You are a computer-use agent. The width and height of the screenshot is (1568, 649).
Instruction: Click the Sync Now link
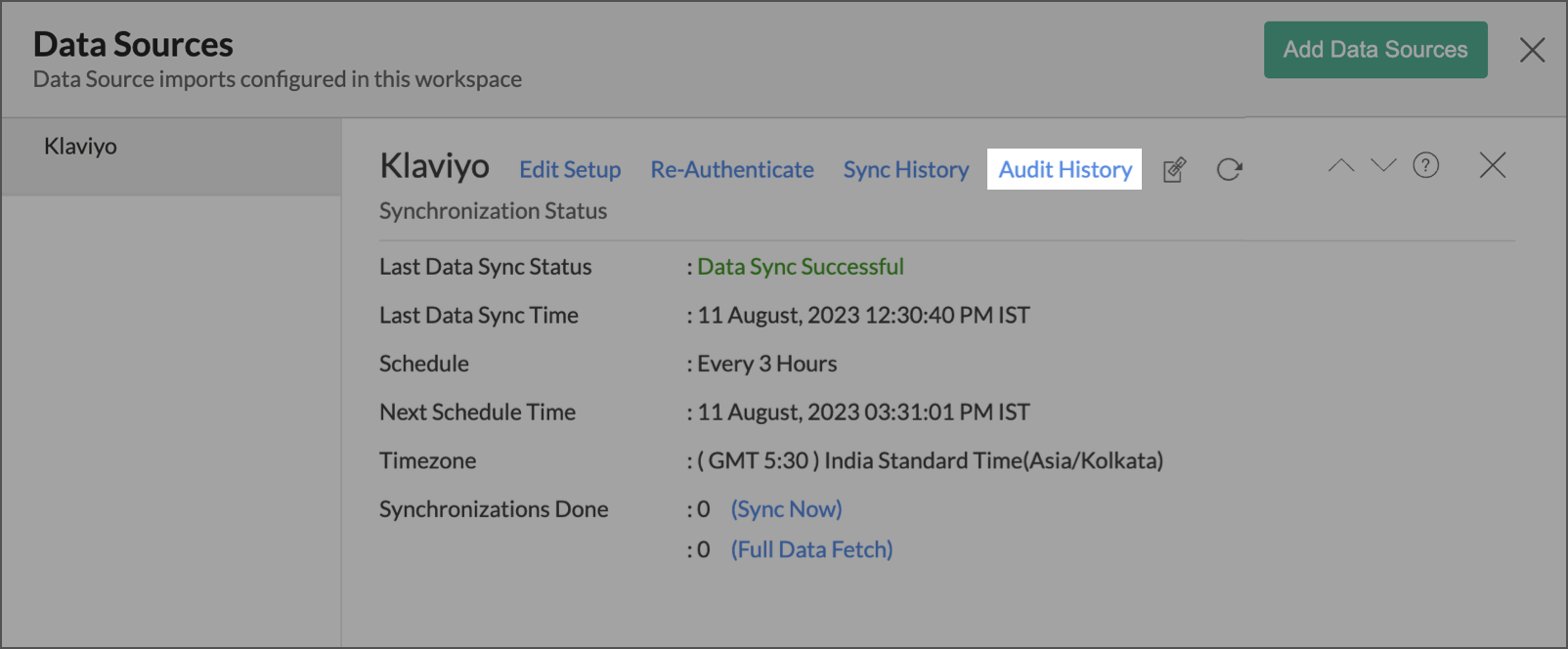[787, 509]
